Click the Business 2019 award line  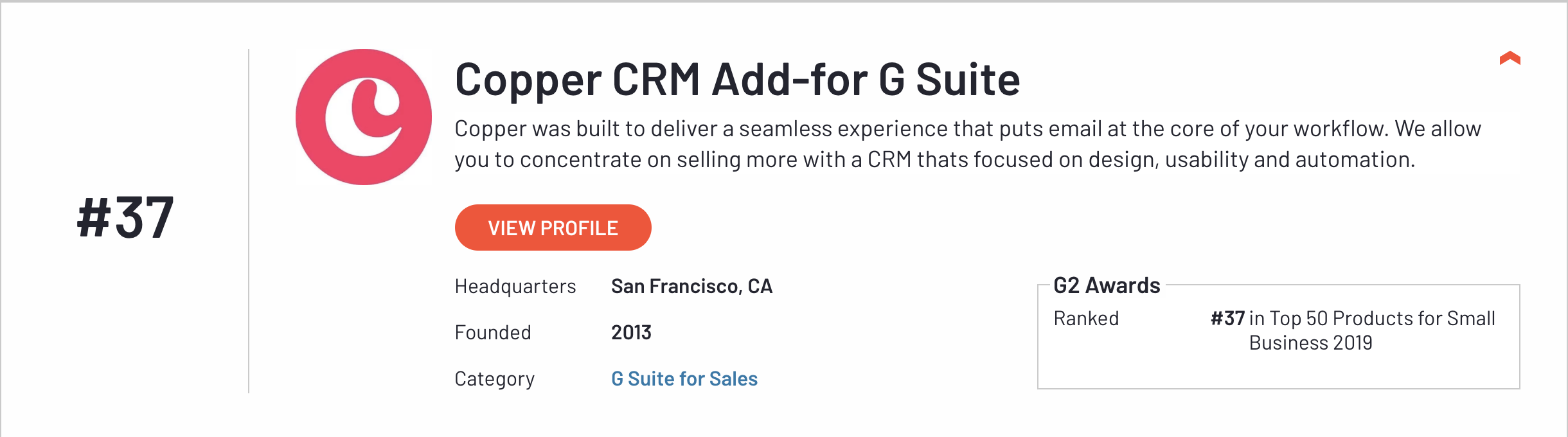point(1310,343)
